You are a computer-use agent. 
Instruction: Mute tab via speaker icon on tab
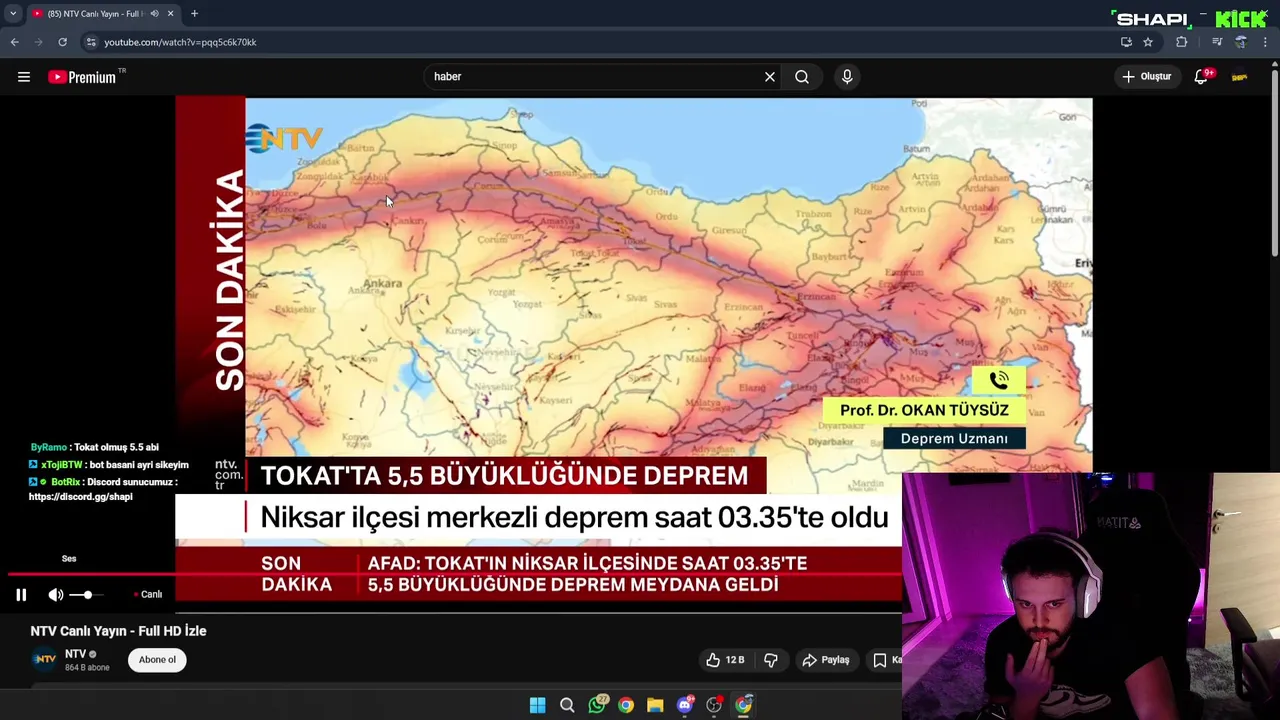coord(154,14)
